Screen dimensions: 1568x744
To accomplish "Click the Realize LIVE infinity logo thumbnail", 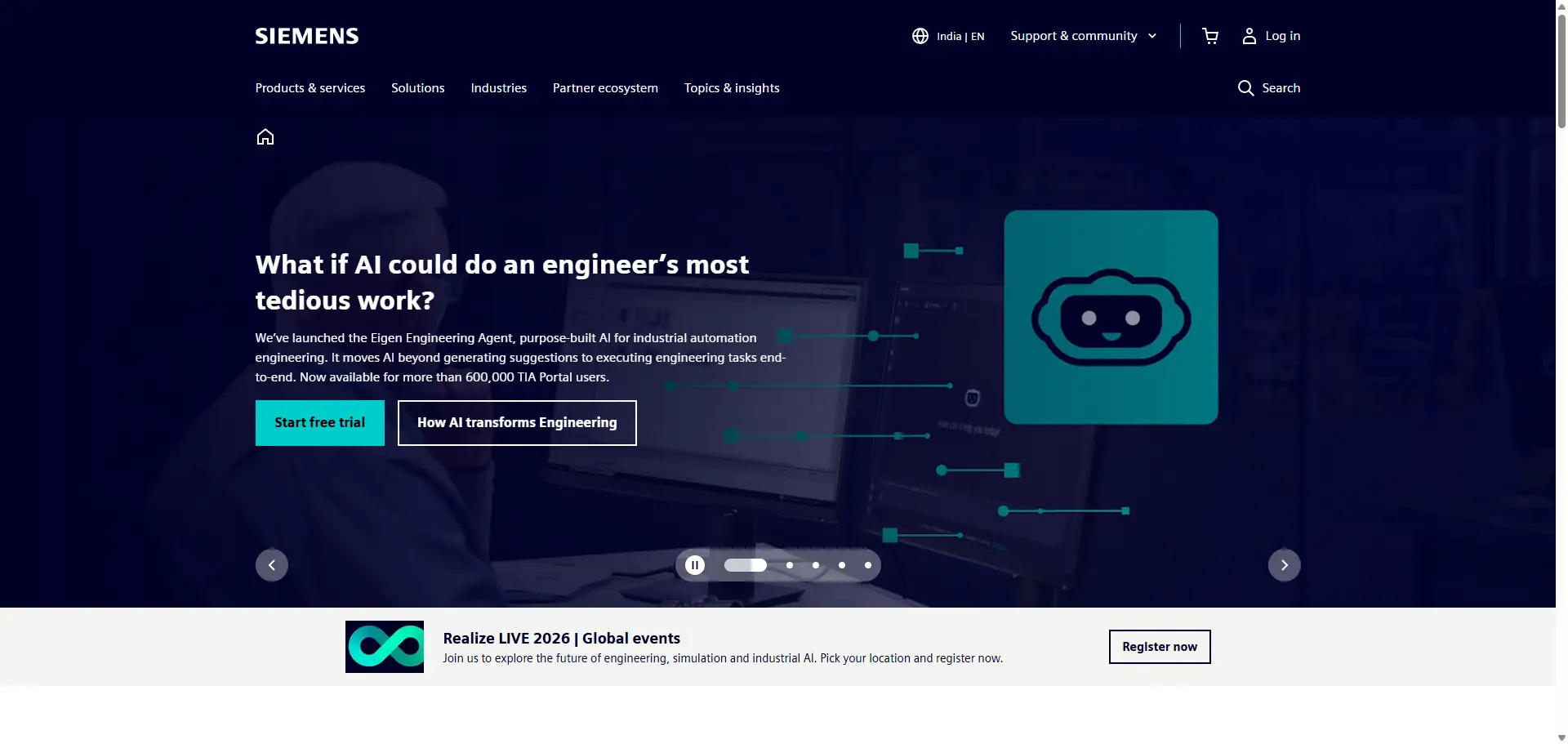I will pos(385,647).
